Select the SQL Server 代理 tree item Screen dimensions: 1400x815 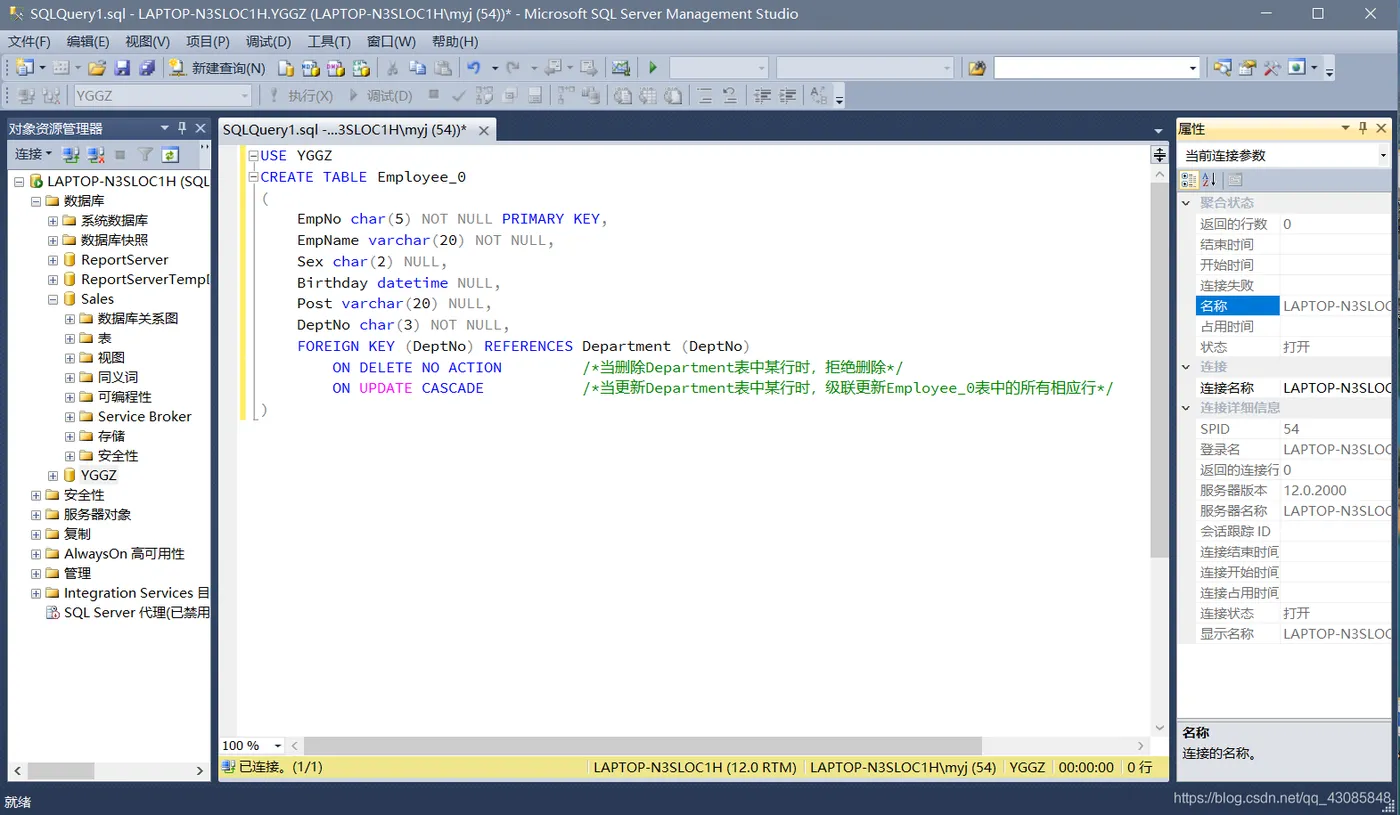(137, 612)
